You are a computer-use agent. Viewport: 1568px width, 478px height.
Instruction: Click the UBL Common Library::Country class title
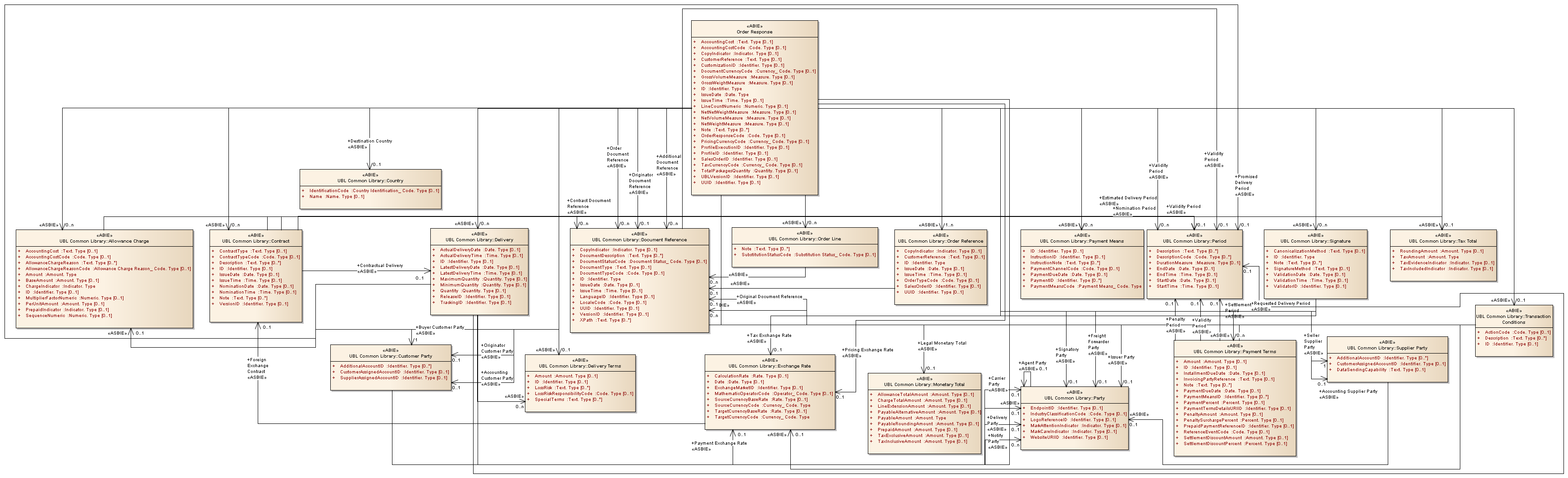pos(370,181)
